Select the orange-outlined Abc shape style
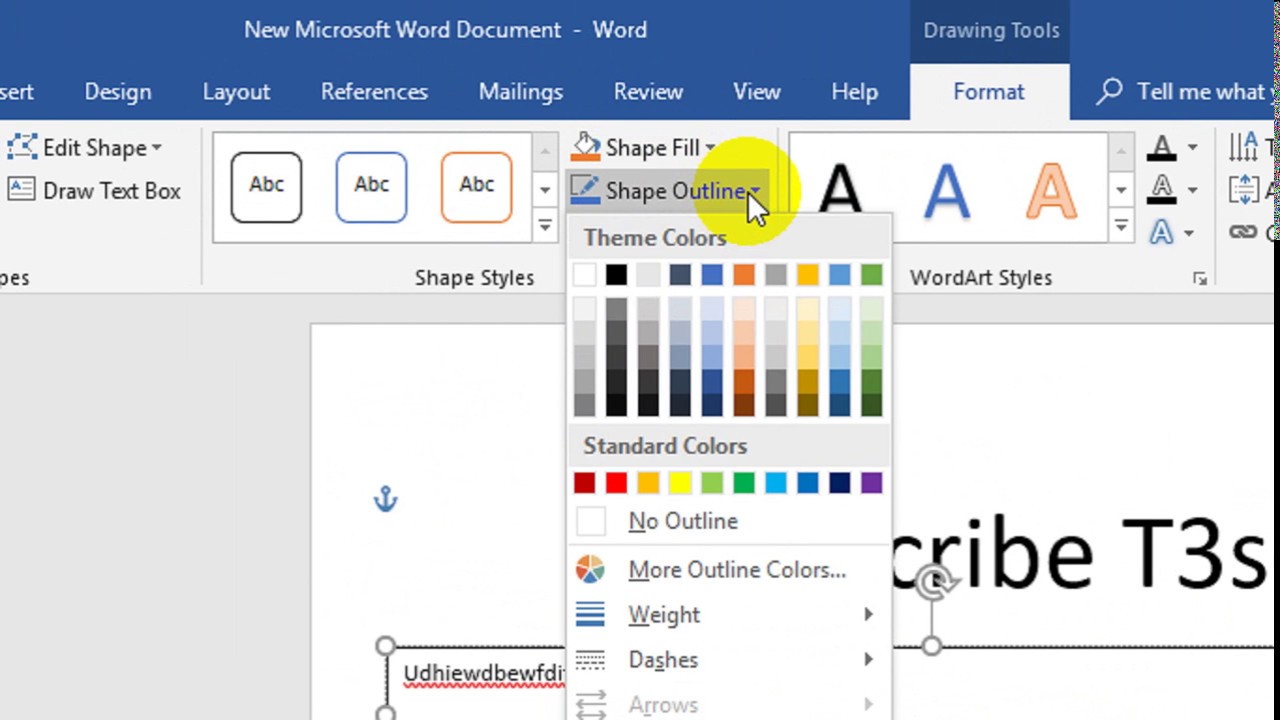 click(x=477, y=186)
